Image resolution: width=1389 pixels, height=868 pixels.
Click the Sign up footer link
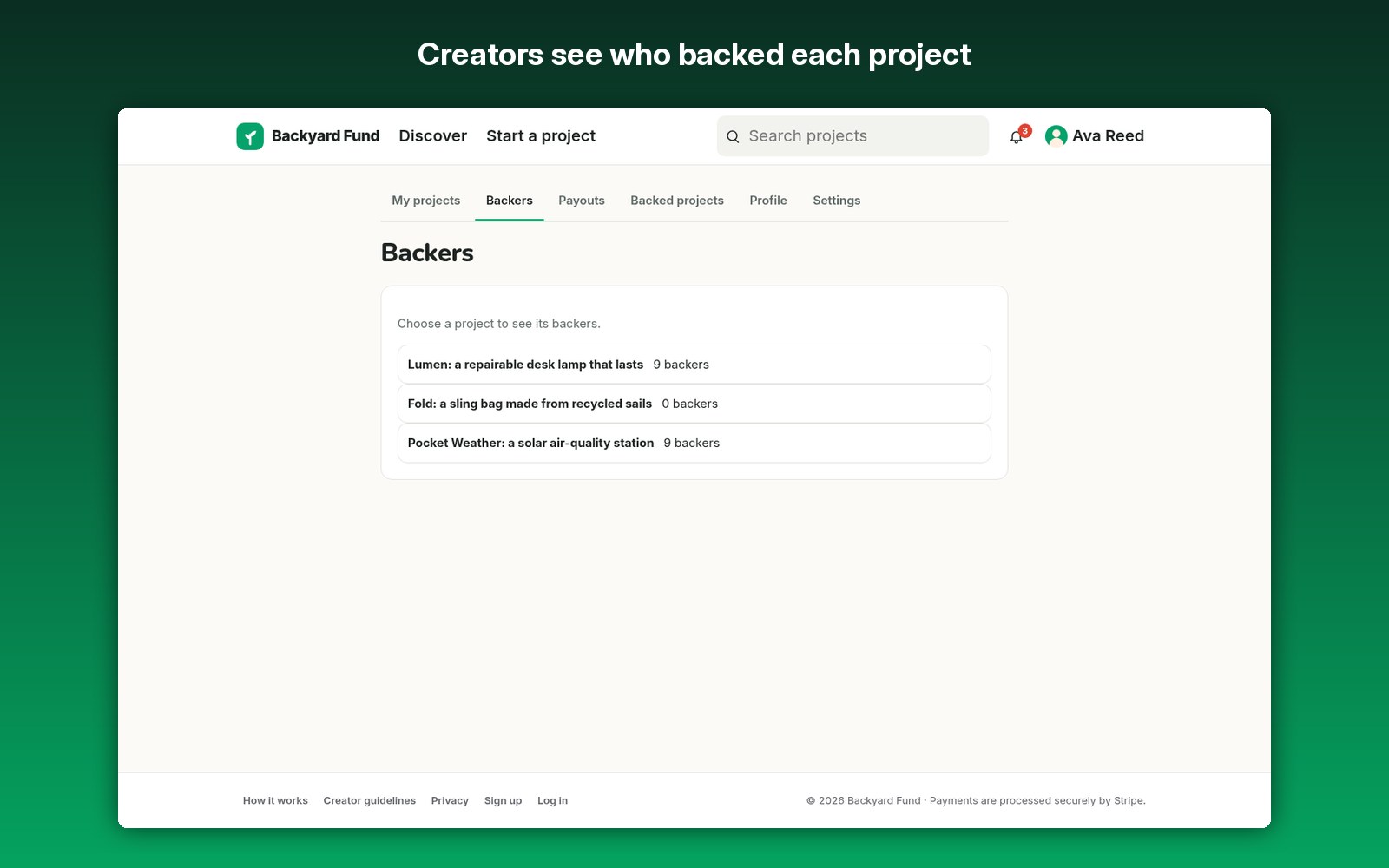point(503,801)
